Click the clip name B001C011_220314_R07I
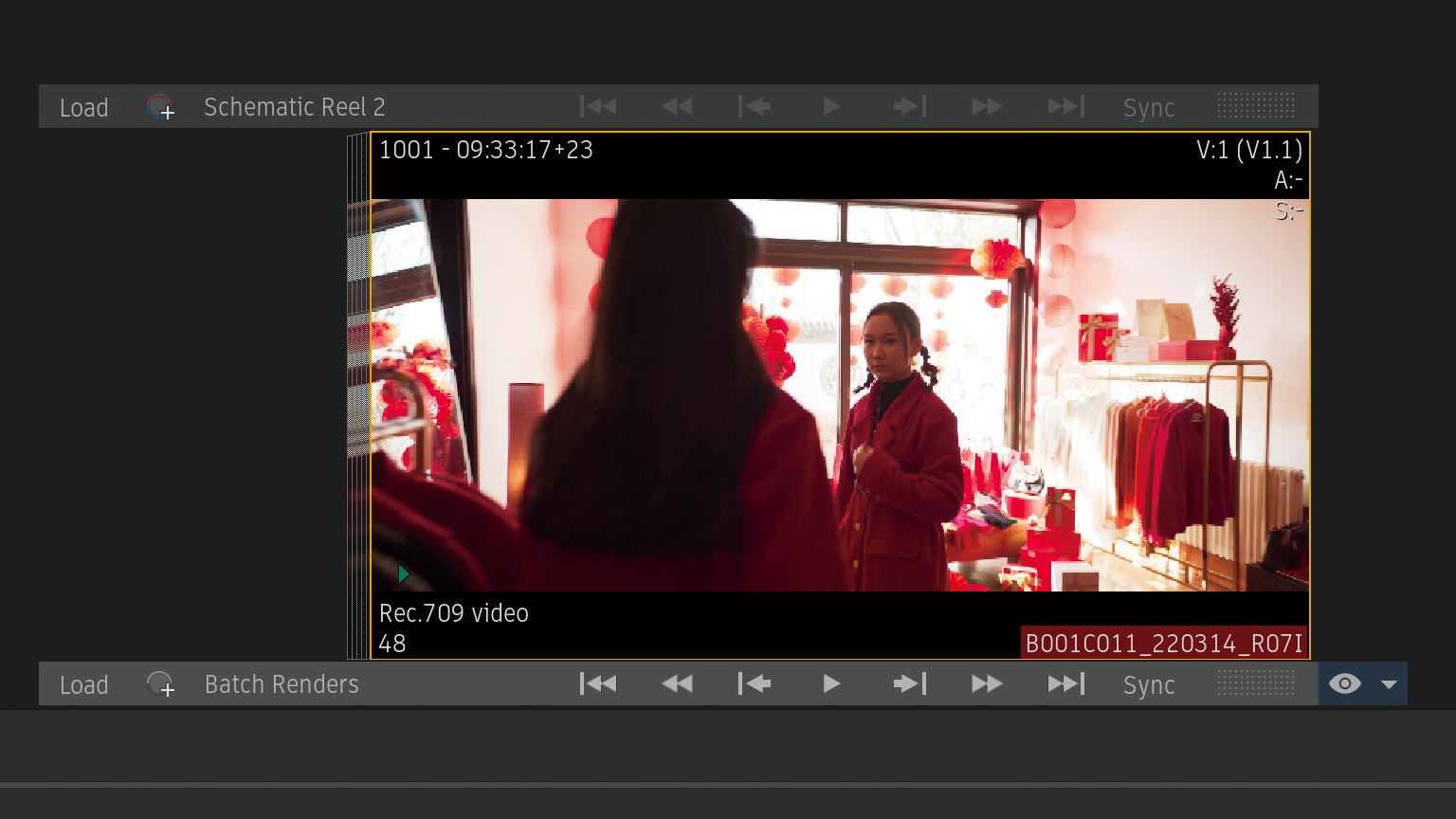Screen dimensions: 1456x819 pyautogui.click(x=1164, y=644)
